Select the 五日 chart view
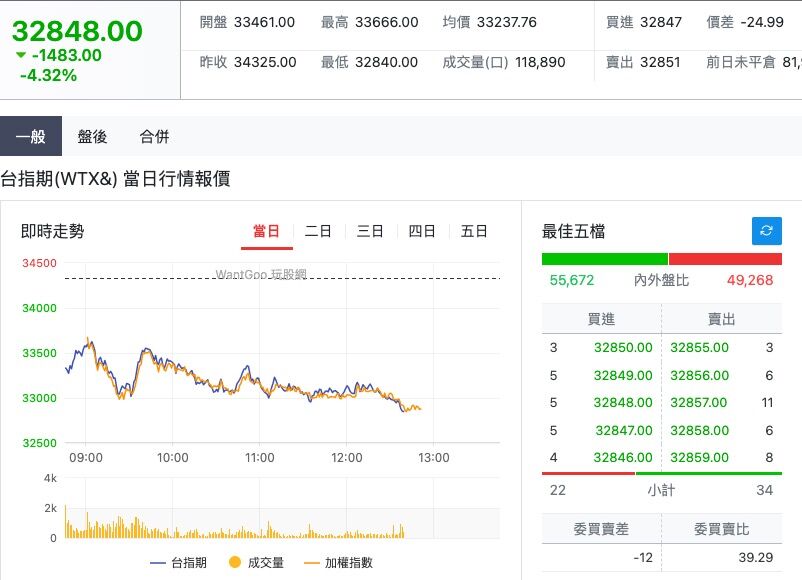This screenshot has width=802, height=580. pos(474,231)
